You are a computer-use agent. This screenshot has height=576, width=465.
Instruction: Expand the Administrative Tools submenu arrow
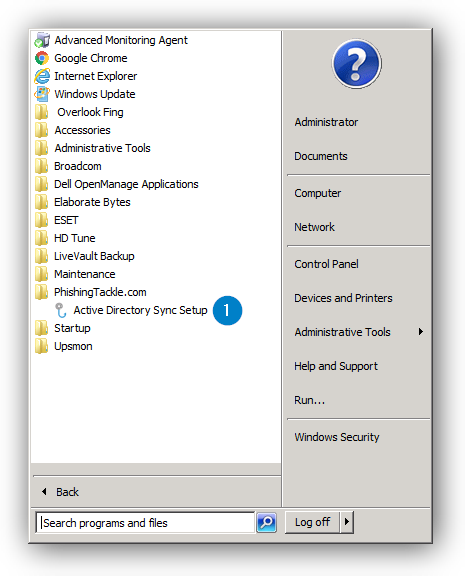click(421, 332)
